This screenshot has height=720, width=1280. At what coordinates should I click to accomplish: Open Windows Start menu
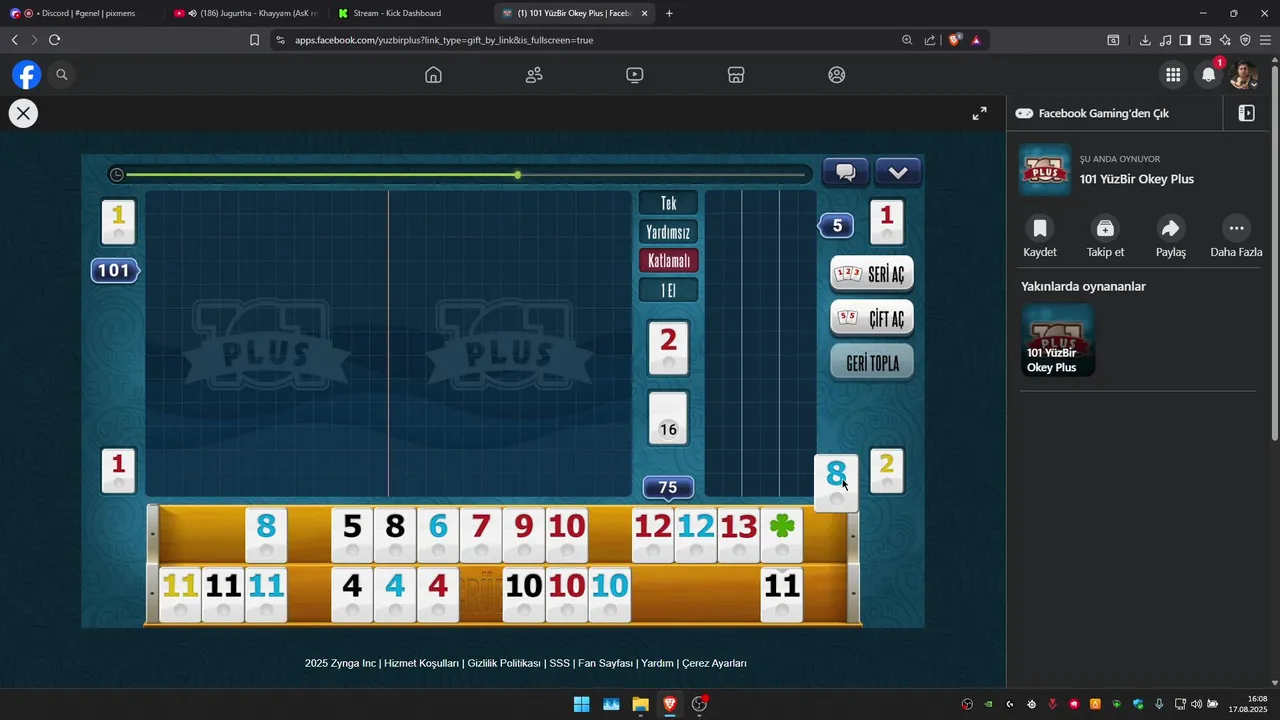coord(581,704)
